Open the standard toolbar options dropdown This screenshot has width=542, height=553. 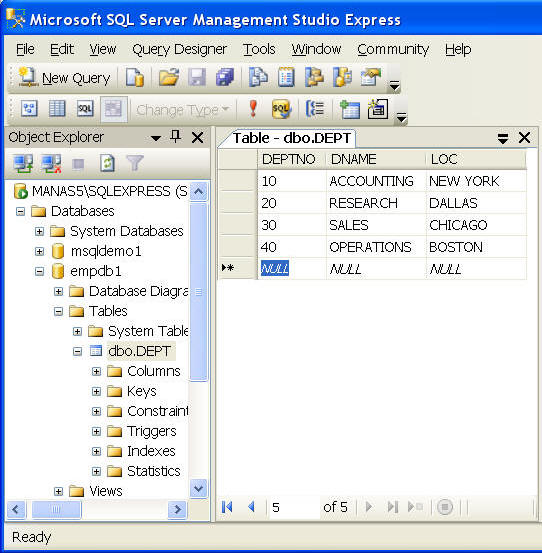394,86
